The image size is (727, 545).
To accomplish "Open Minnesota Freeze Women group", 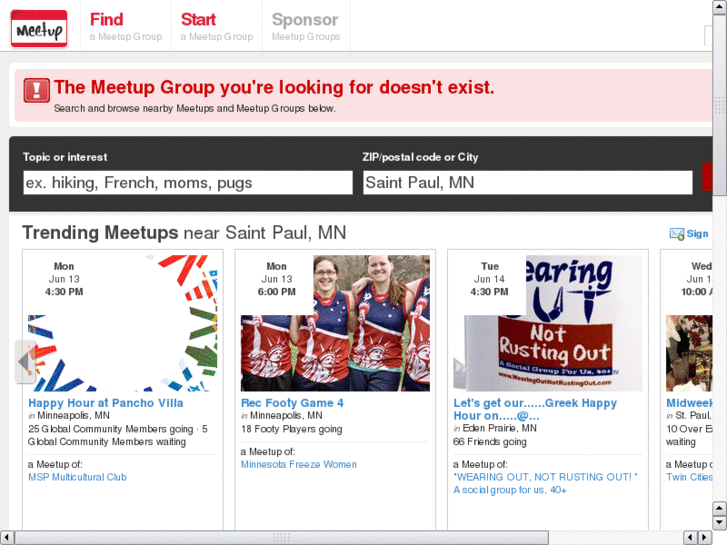I will pos(299,464).
